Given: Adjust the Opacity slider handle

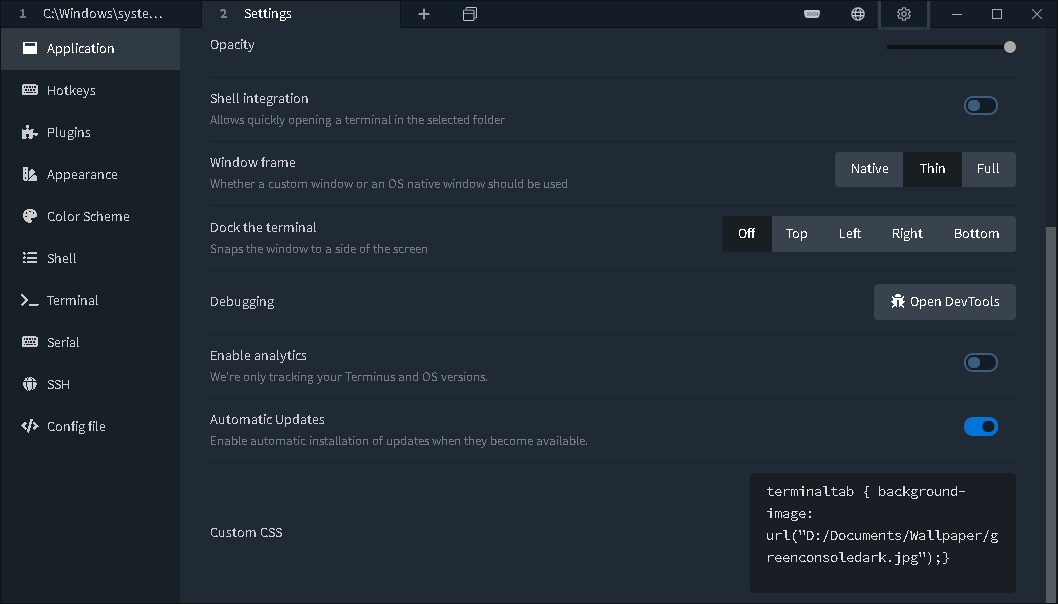Looking at the screenshot, I should click(1009, 46).
